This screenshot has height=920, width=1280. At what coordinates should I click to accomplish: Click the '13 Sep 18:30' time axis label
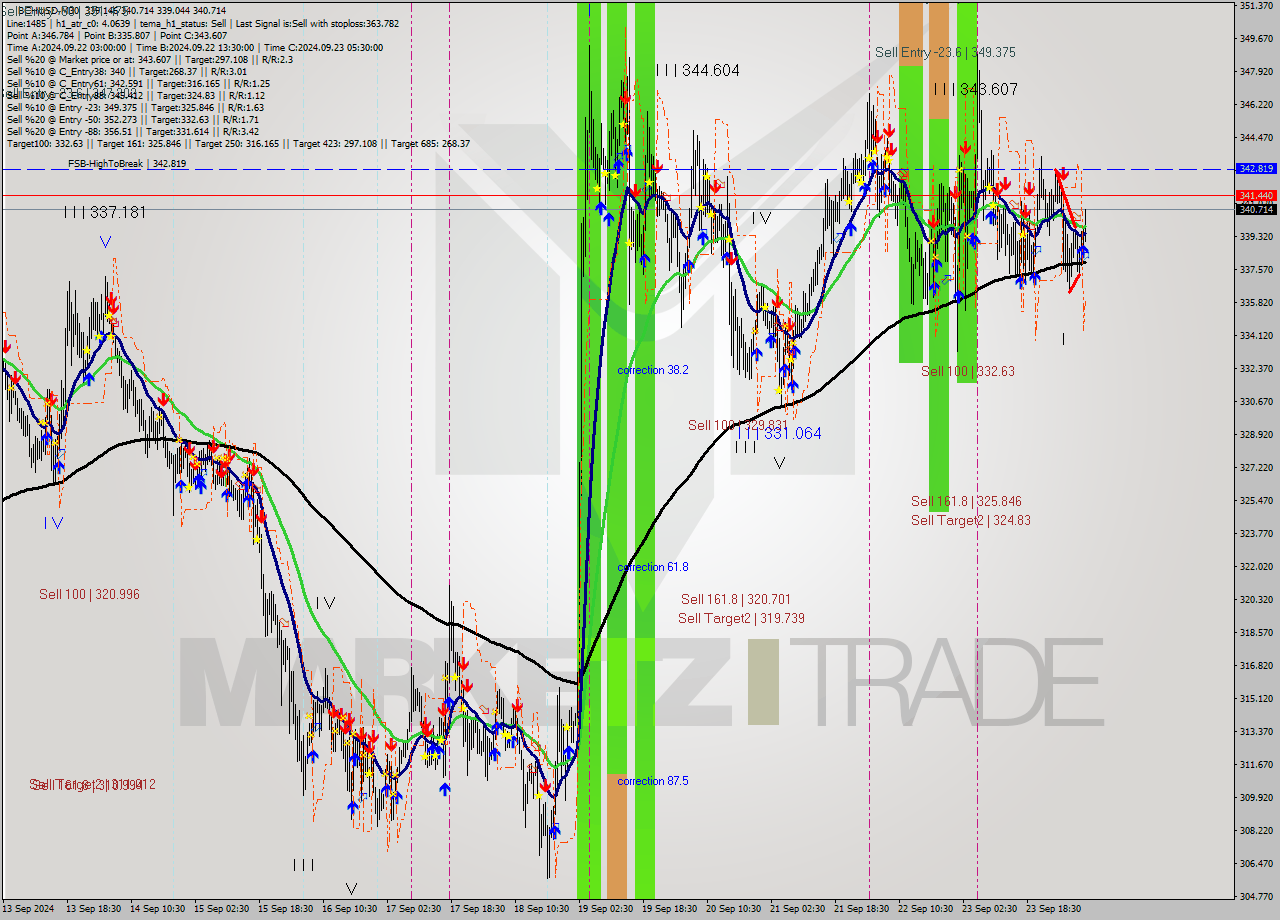[x=94, y=909]
